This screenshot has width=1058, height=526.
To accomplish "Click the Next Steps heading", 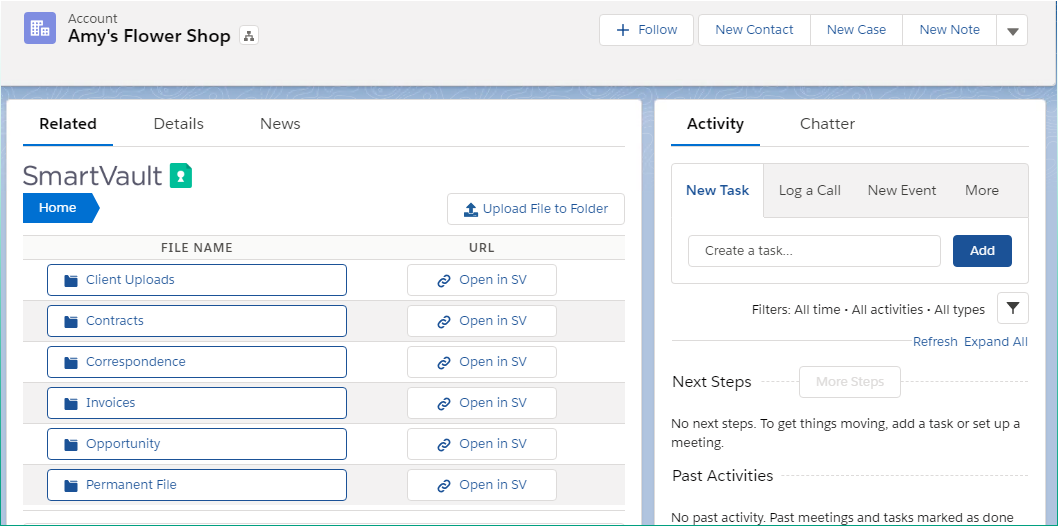I will (712, 382).
